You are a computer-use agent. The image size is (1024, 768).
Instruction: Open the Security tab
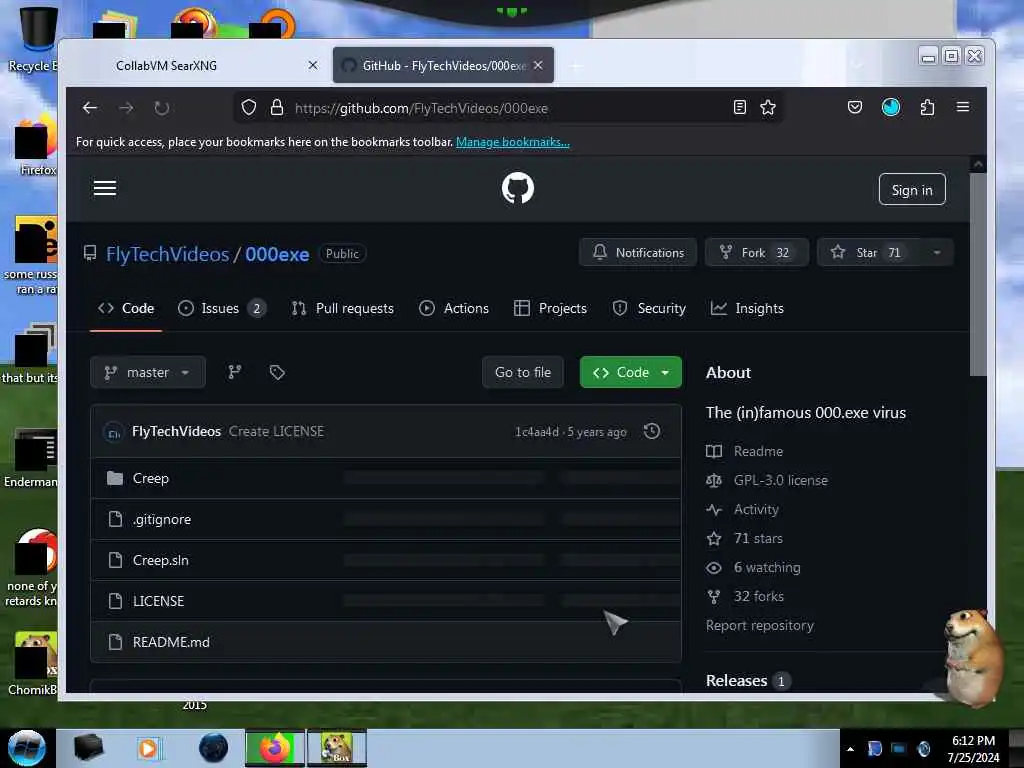(x=649, y=308)
